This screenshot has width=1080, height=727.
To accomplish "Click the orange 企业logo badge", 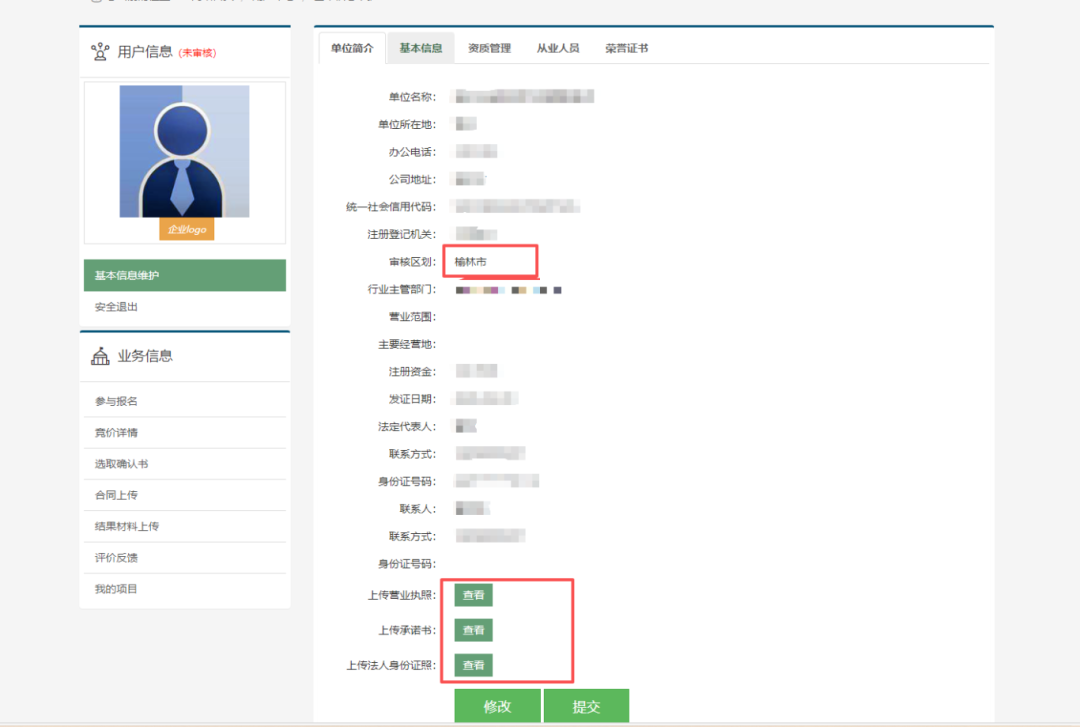I will [x=187, y=229].
